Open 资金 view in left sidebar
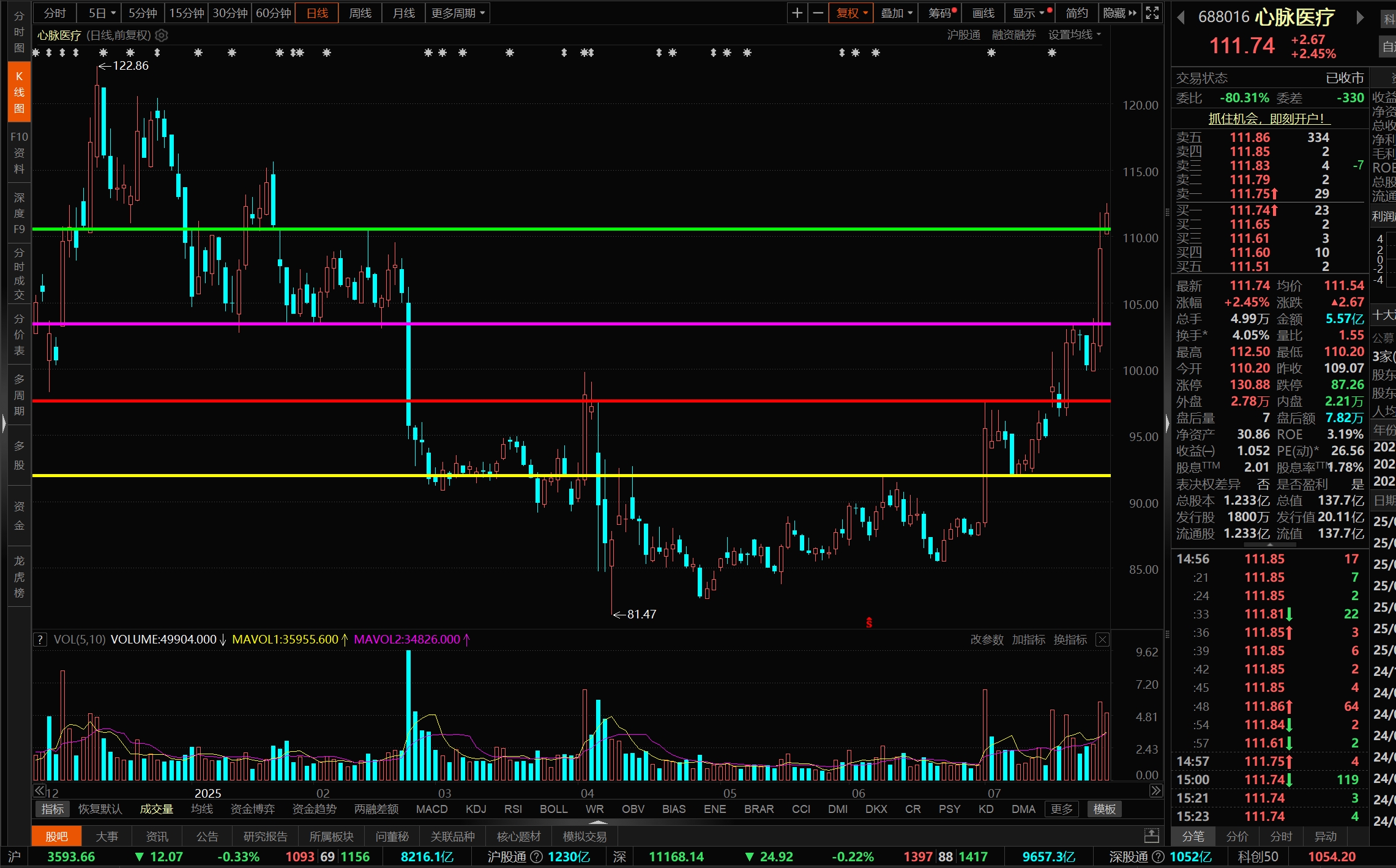This screenshot has width=1396, height=868. coord(19,516)
